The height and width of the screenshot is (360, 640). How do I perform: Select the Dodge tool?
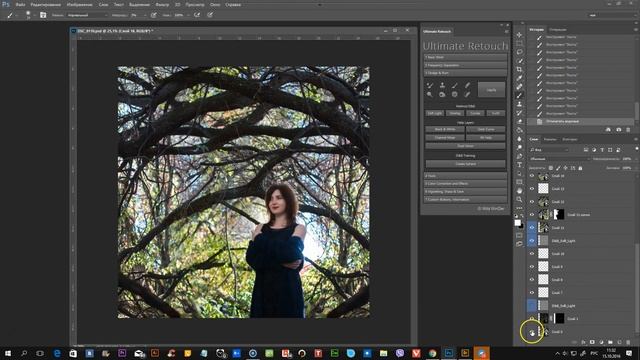(519, 147)
